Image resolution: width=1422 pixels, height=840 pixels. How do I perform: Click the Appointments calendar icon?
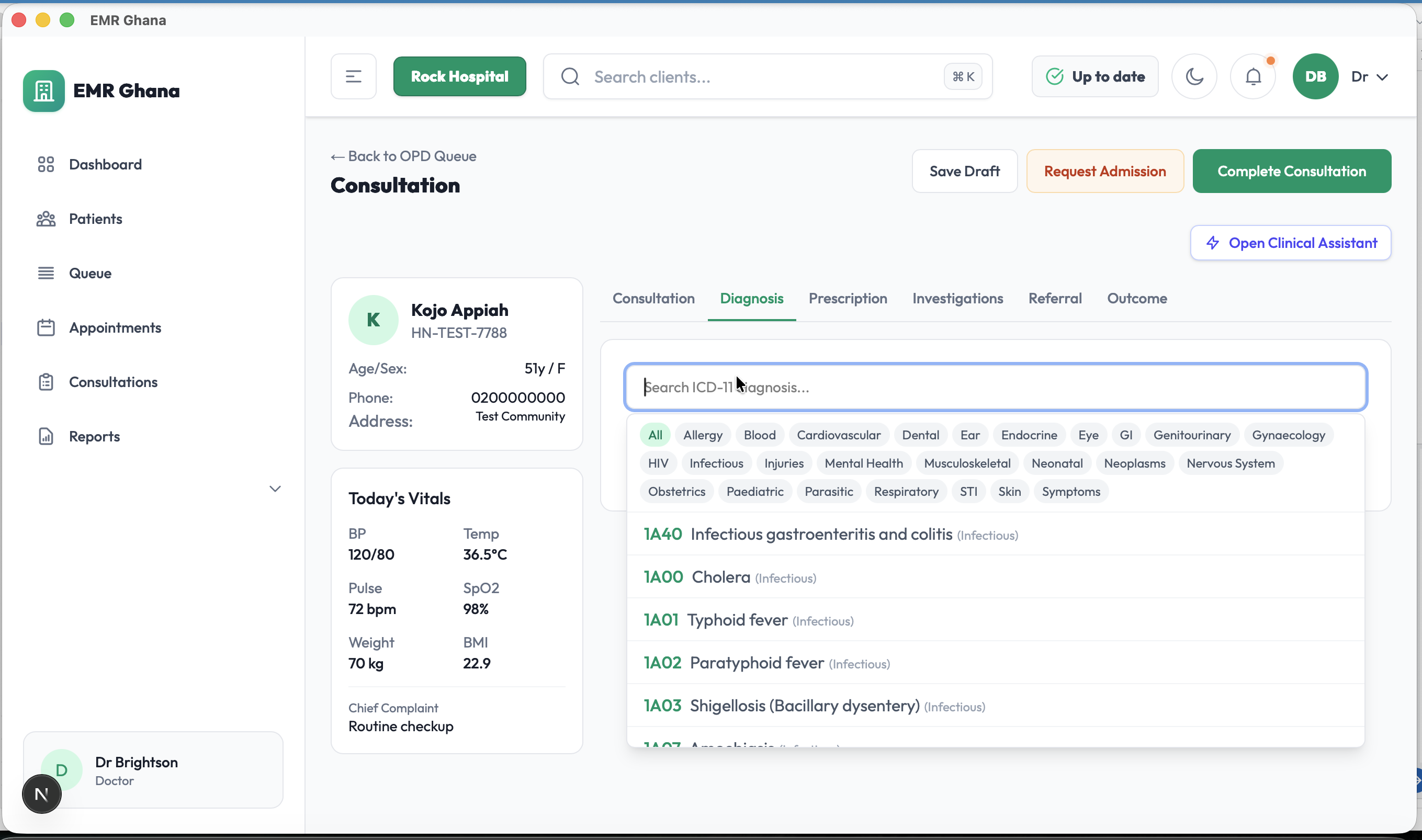tap(46, 328)
